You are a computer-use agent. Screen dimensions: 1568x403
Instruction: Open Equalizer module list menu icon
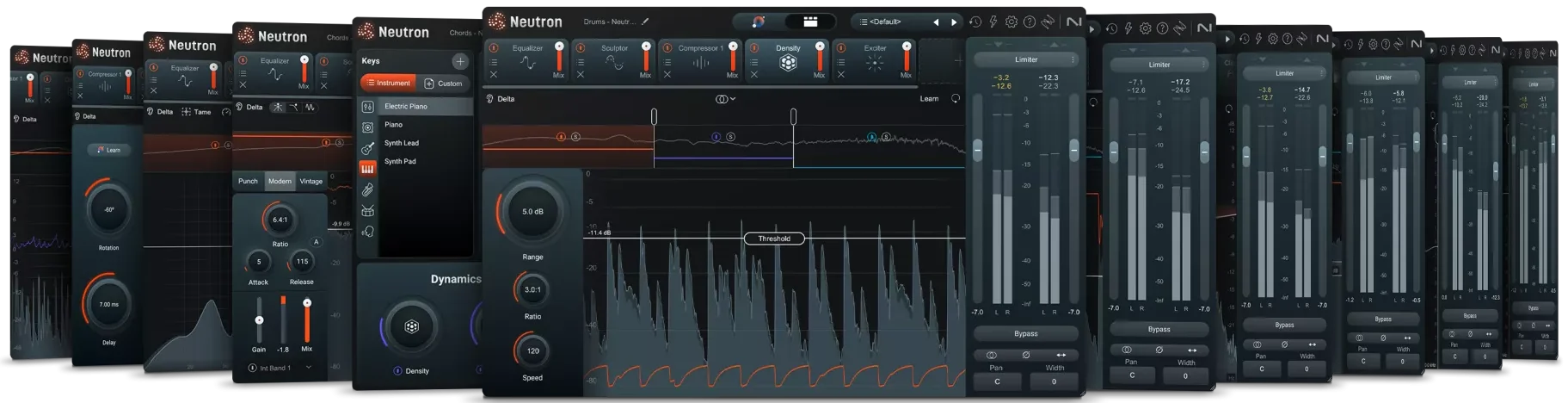click(x=494, y=62)
